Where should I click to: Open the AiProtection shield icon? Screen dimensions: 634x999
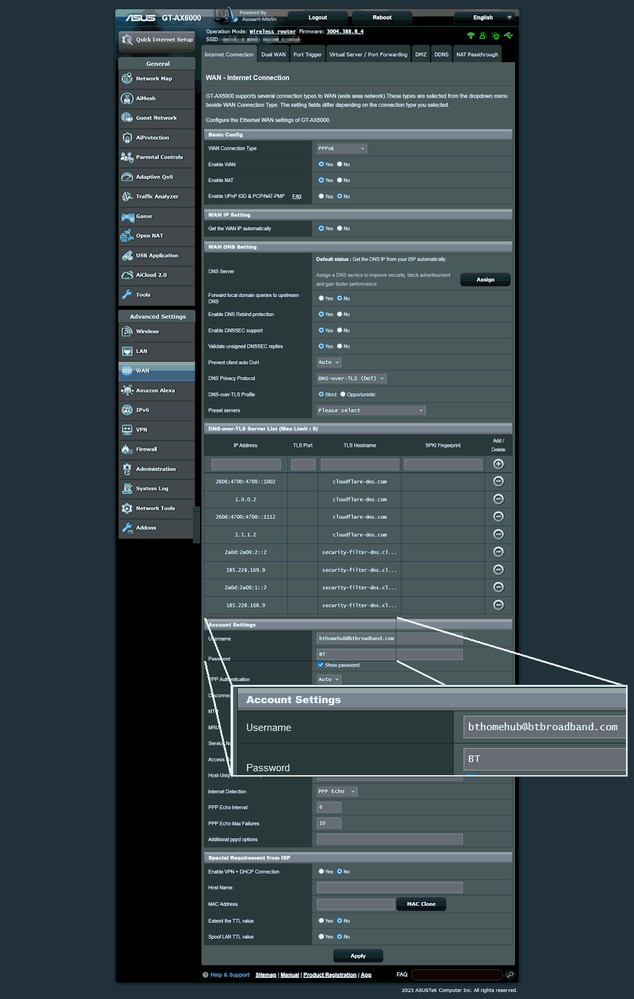click(x=128, y=137)
